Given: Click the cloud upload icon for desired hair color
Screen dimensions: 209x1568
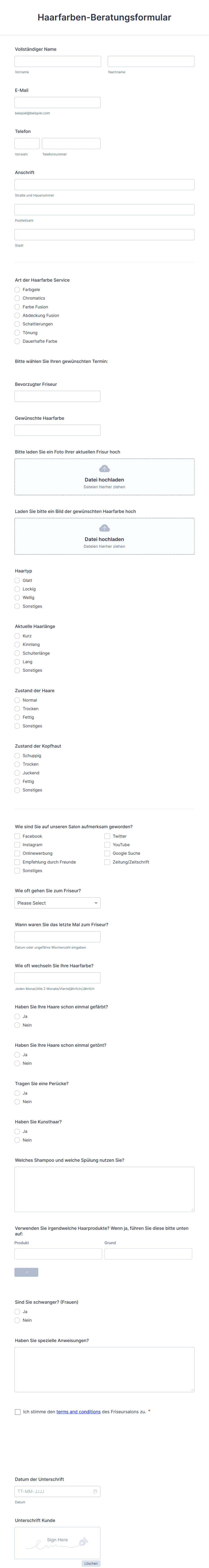Looking at the screenshot, I should click(x=104, y=528).
